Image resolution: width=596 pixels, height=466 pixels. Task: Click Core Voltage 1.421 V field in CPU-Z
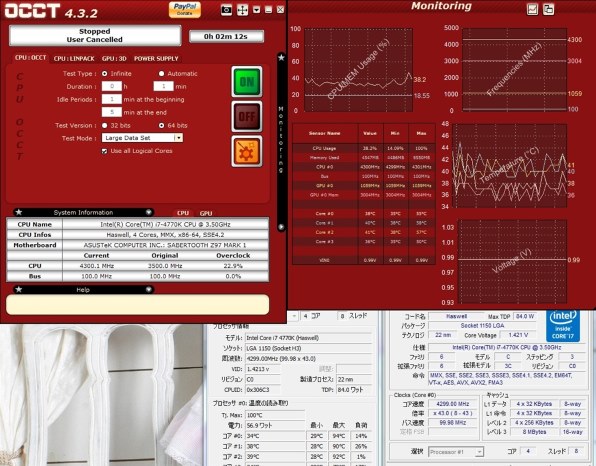click(518, 335)
